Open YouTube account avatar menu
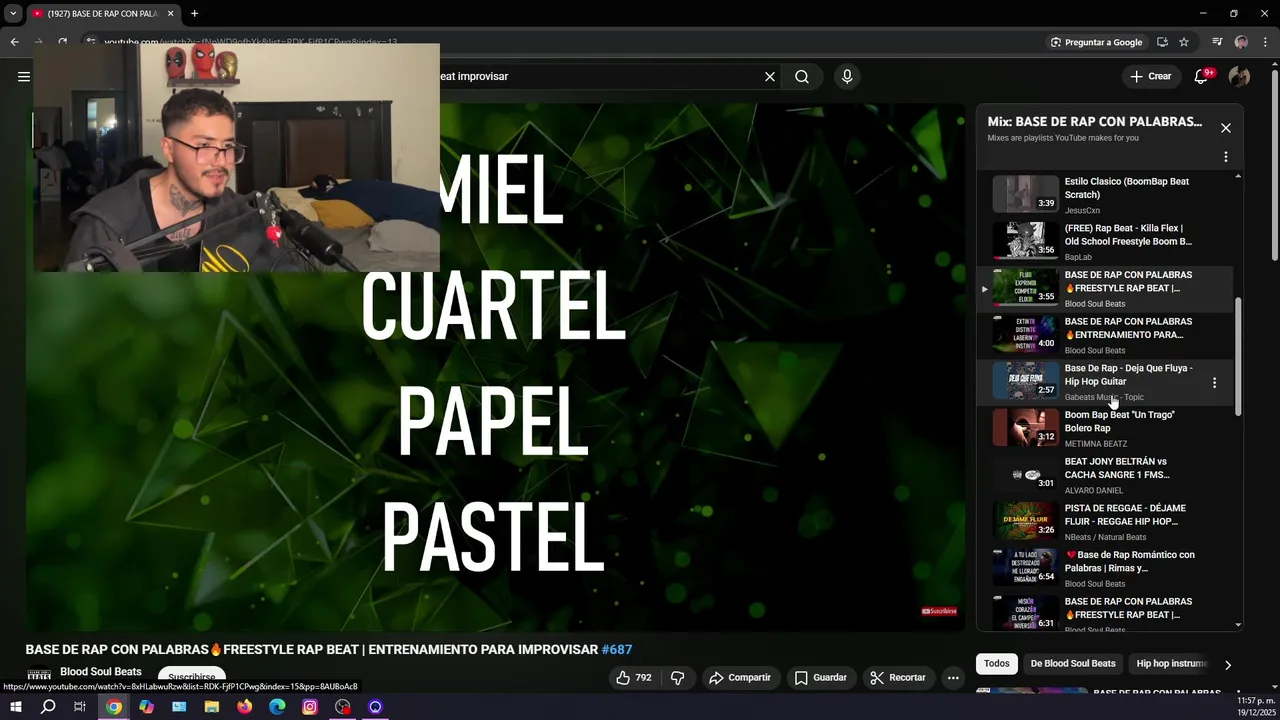 pyautogui.click(x=1239, y=76)
